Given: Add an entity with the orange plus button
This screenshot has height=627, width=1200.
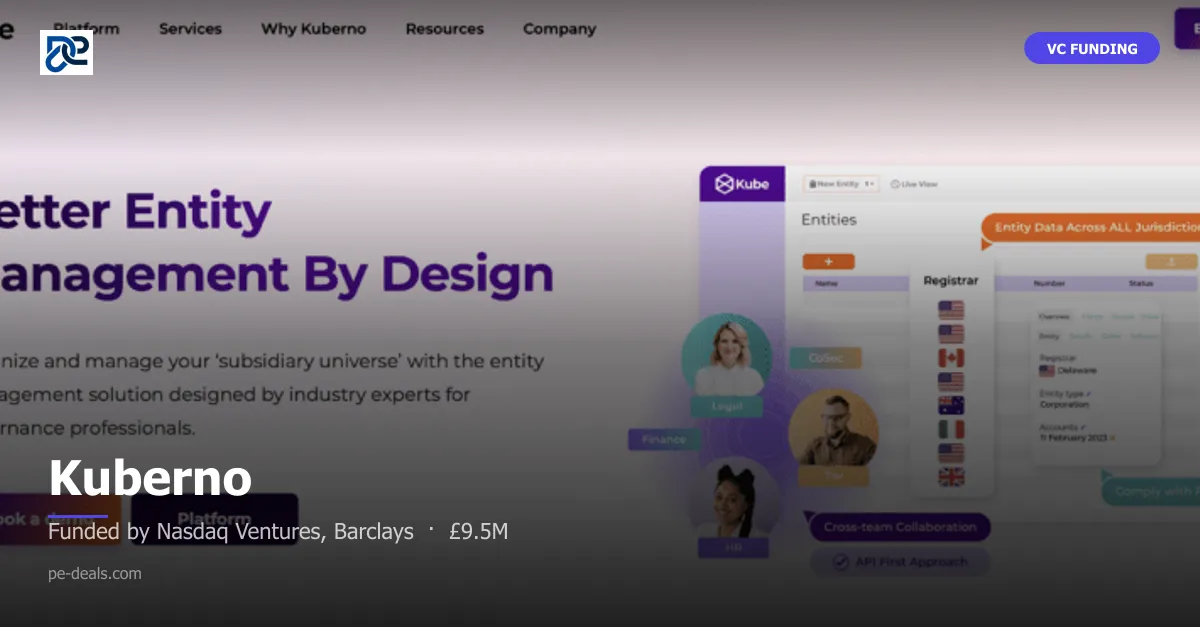Looking at the screenshot, I should pos(828,261).
